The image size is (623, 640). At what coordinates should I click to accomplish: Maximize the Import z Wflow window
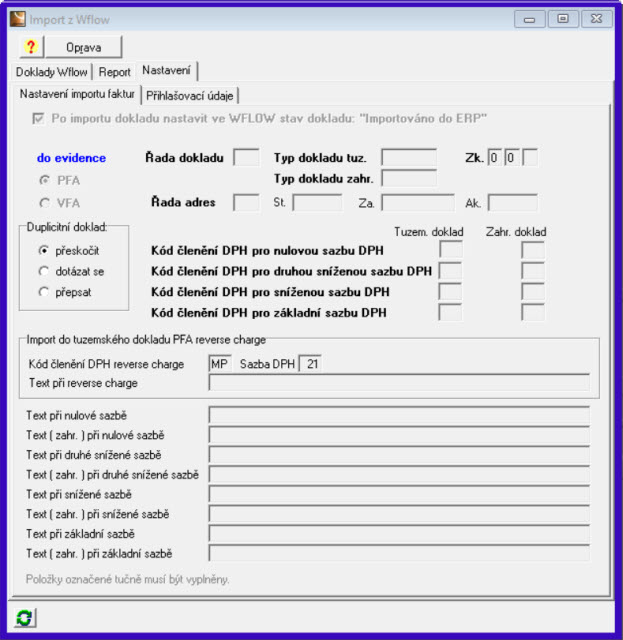(563, 18)
